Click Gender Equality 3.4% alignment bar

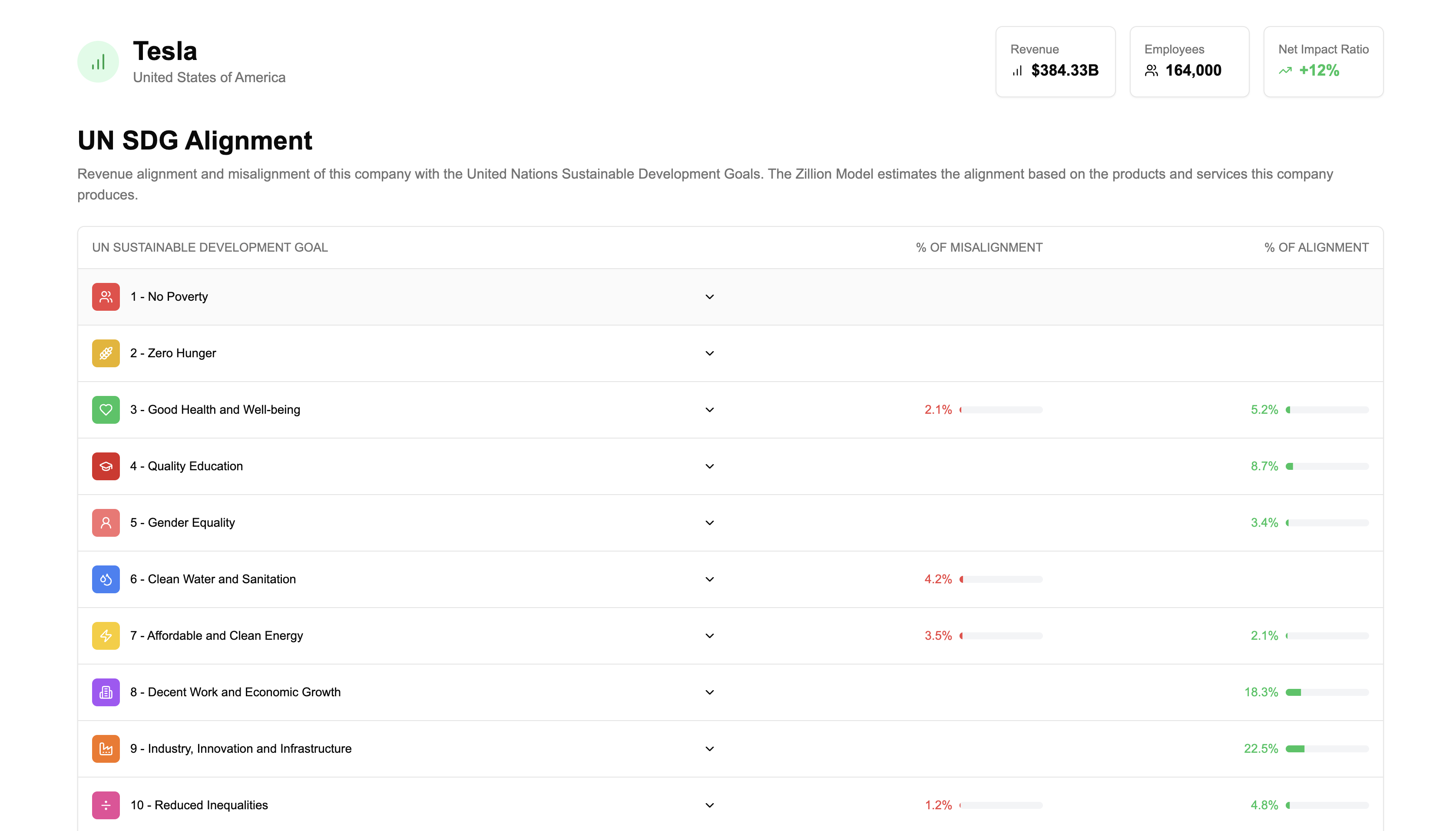1327,523
